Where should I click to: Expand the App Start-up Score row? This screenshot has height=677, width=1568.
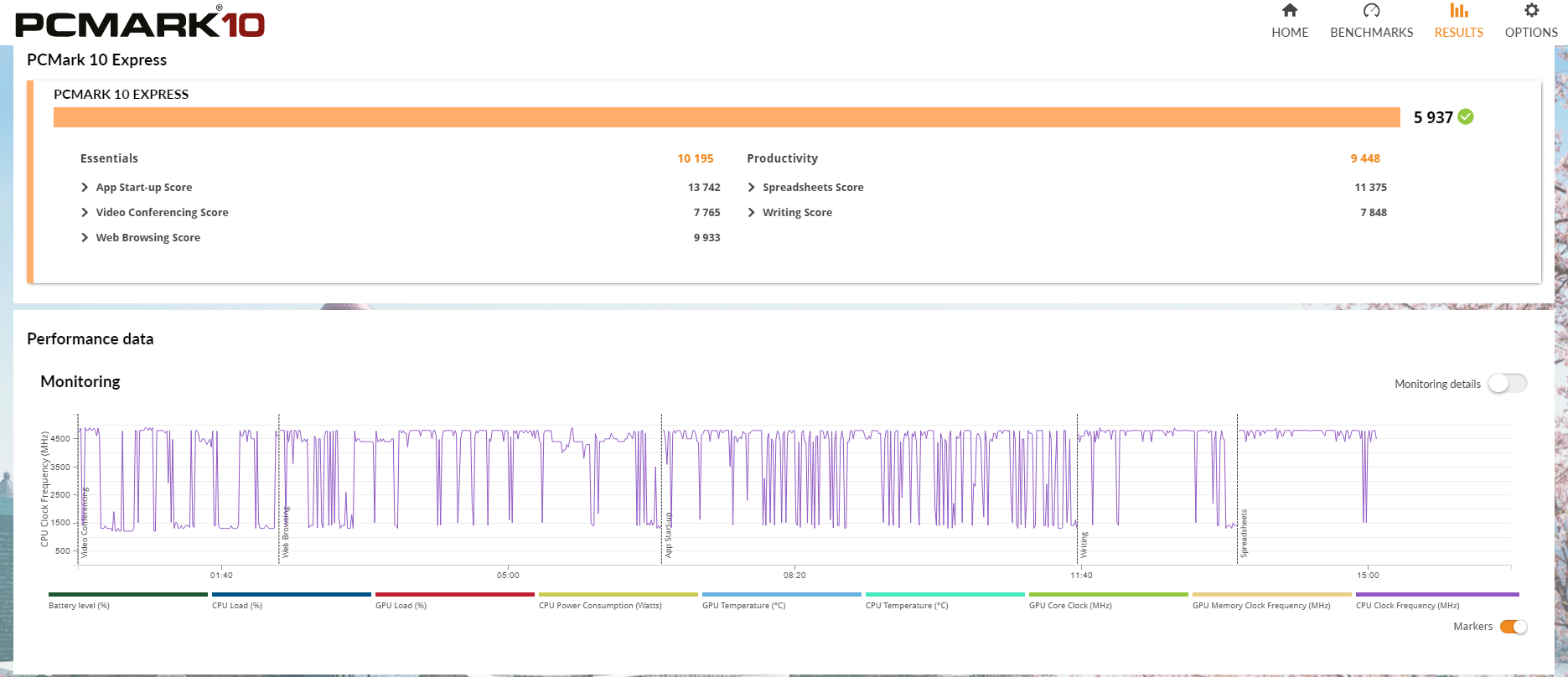[85, 188]
